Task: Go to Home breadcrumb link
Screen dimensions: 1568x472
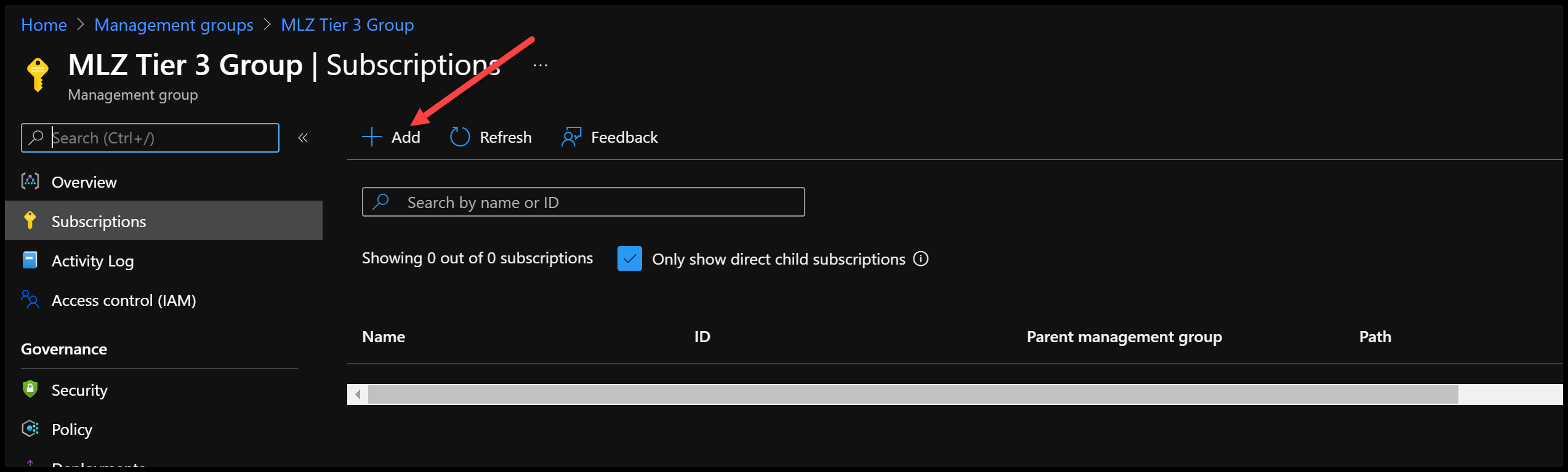Action: 44,25
